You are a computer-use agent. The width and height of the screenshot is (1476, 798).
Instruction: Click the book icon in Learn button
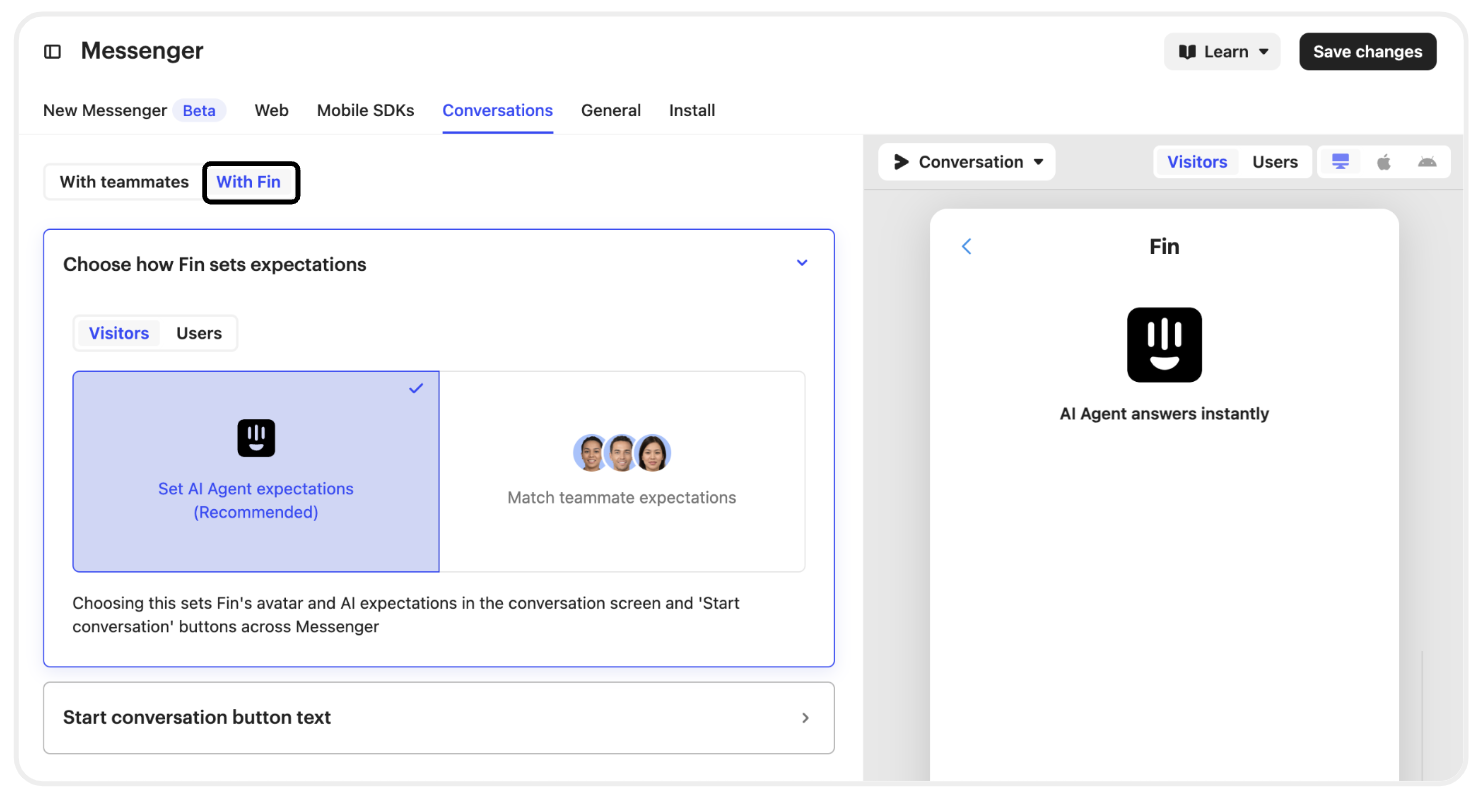(x=1187, y=52)
